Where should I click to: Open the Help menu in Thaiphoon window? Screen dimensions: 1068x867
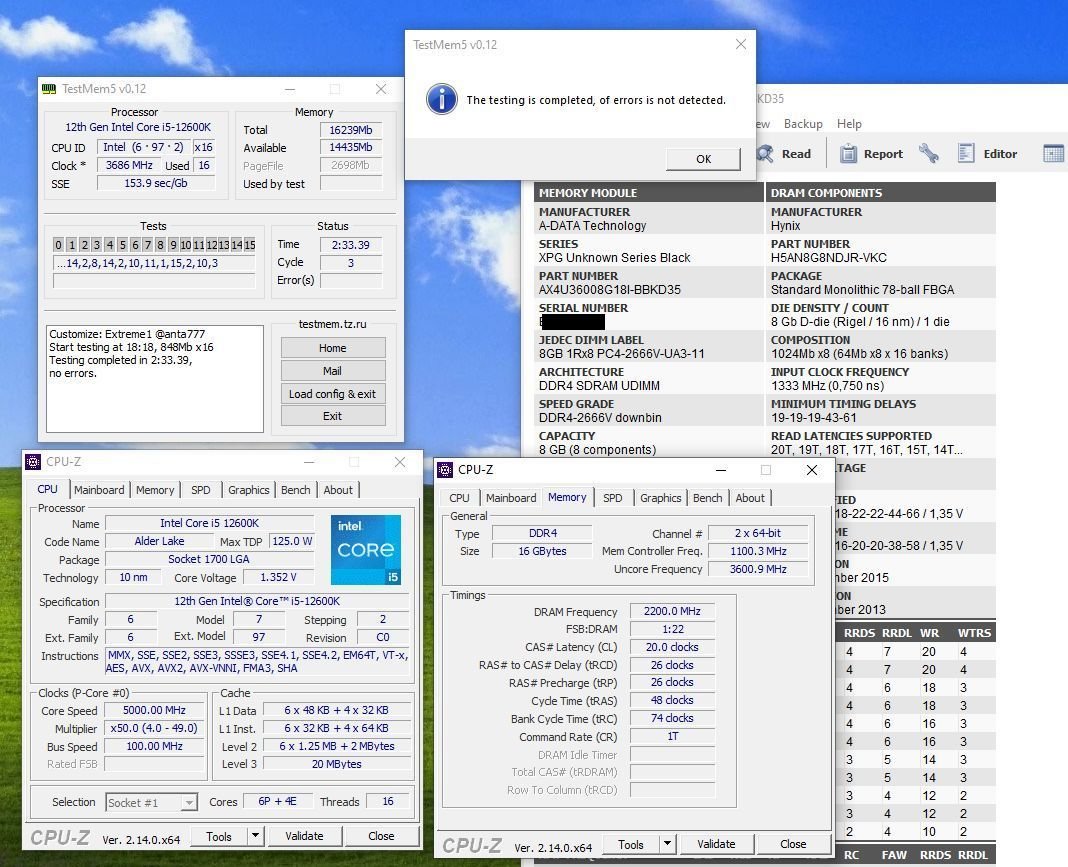(849, 124)
